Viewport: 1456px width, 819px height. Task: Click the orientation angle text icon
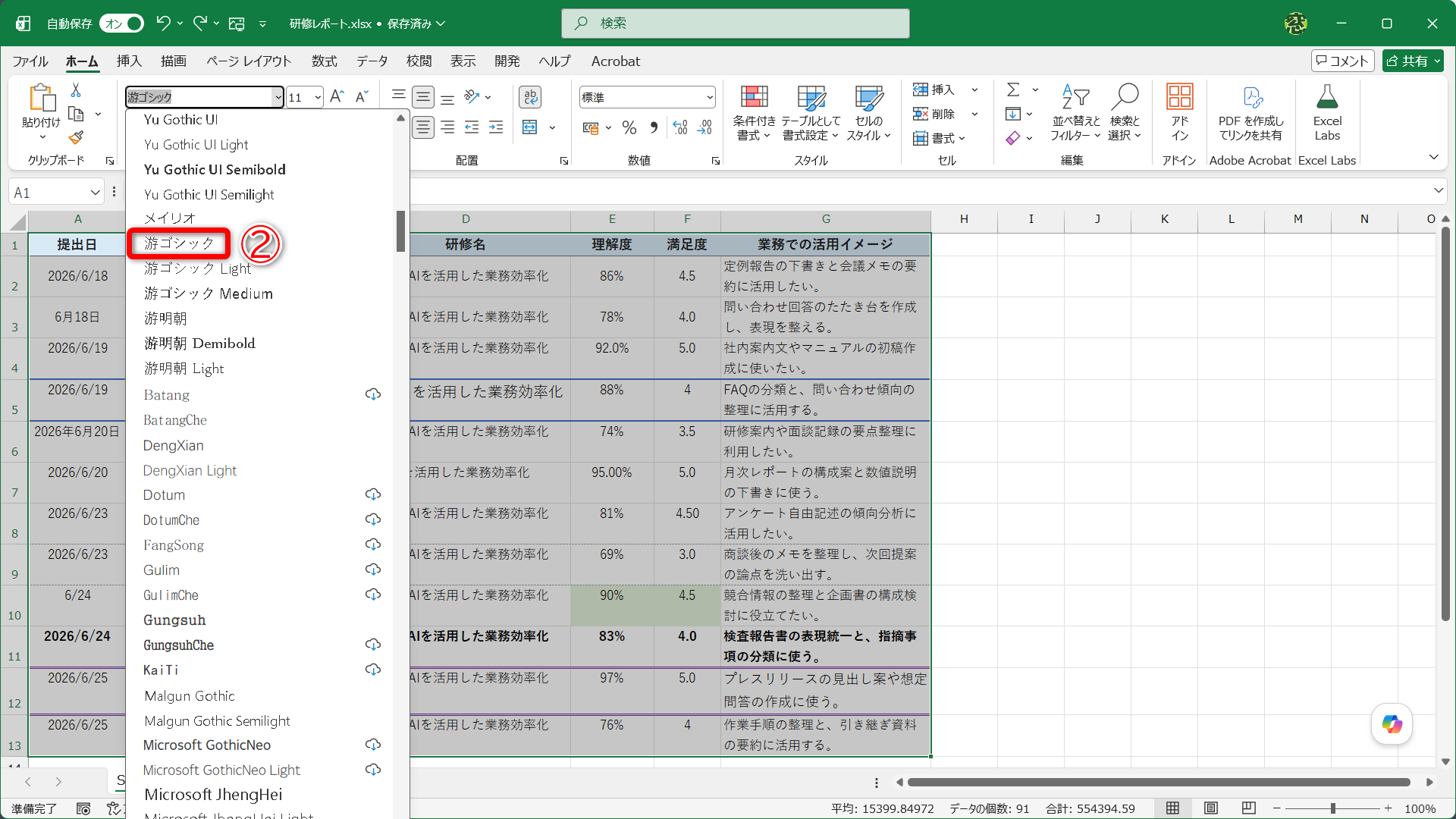pos(472,96)
